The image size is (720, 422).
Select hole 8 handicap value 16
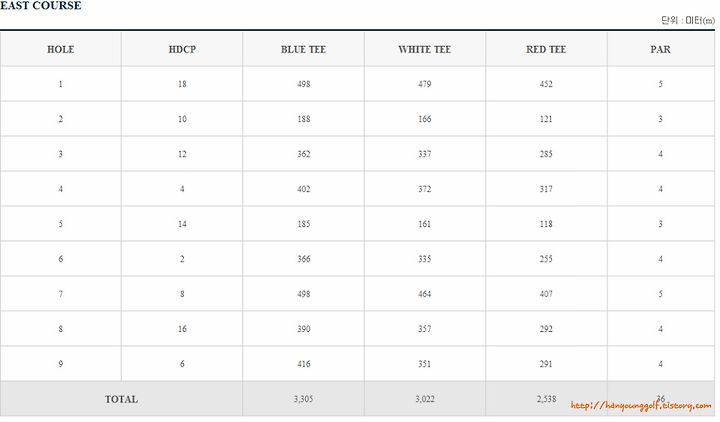click(182, 329)
